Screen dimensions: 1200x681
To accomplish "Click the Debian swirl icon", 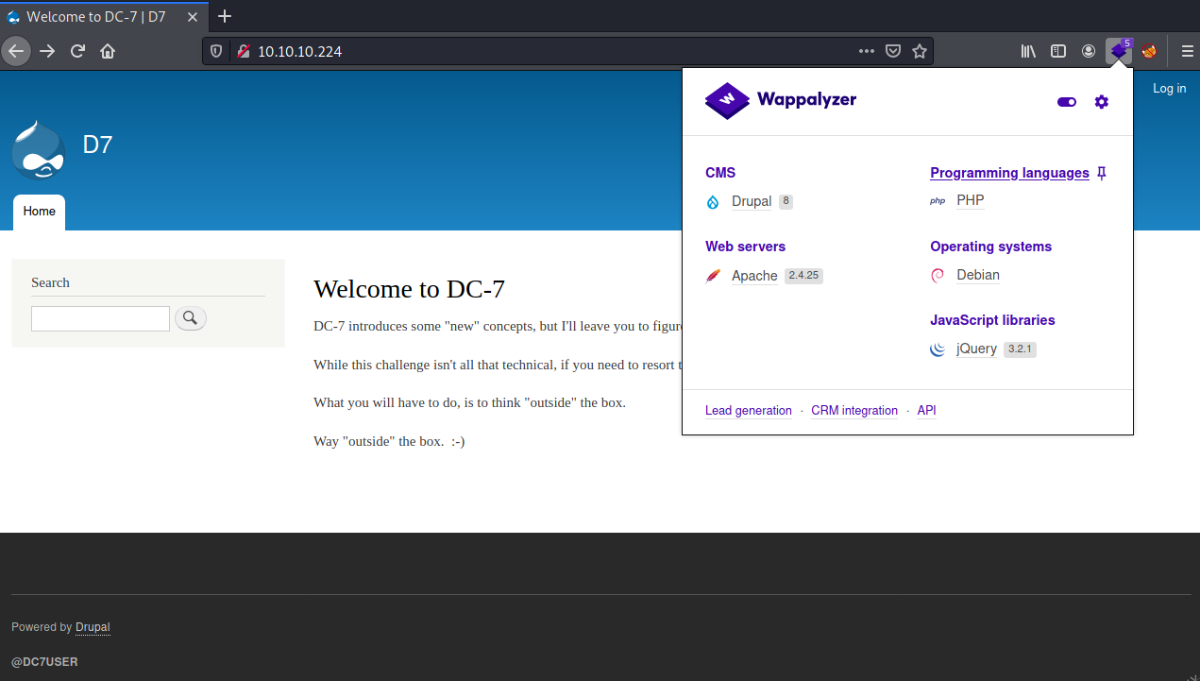I will point(938,275).
